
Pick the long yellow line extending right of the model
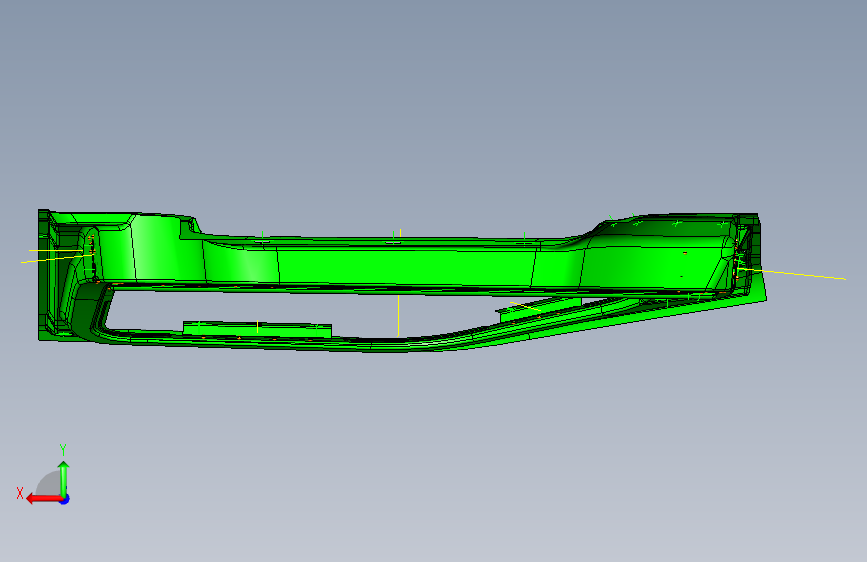pyautogui.click(x=791, y=274)
